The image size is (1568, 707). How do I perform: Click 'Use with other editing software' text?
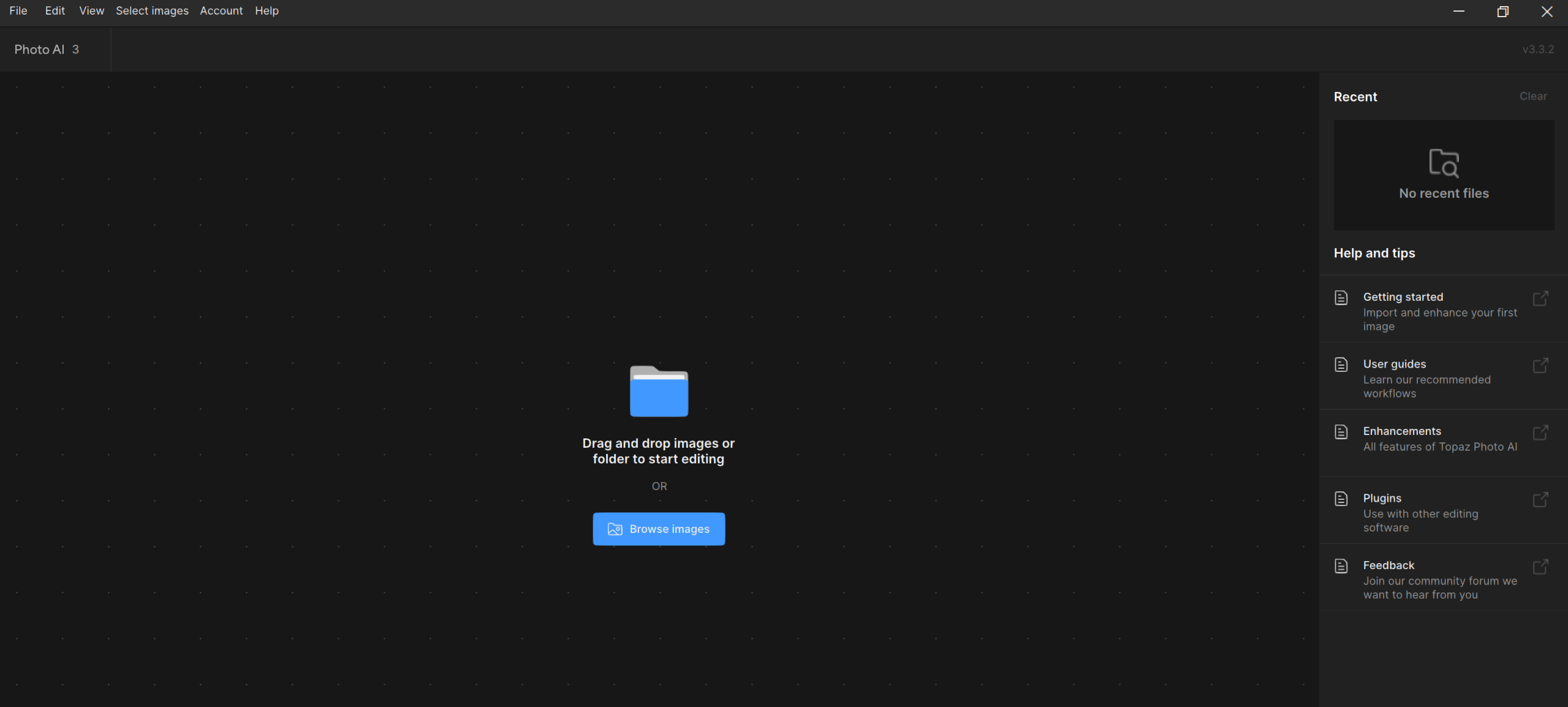(1420, 521)
